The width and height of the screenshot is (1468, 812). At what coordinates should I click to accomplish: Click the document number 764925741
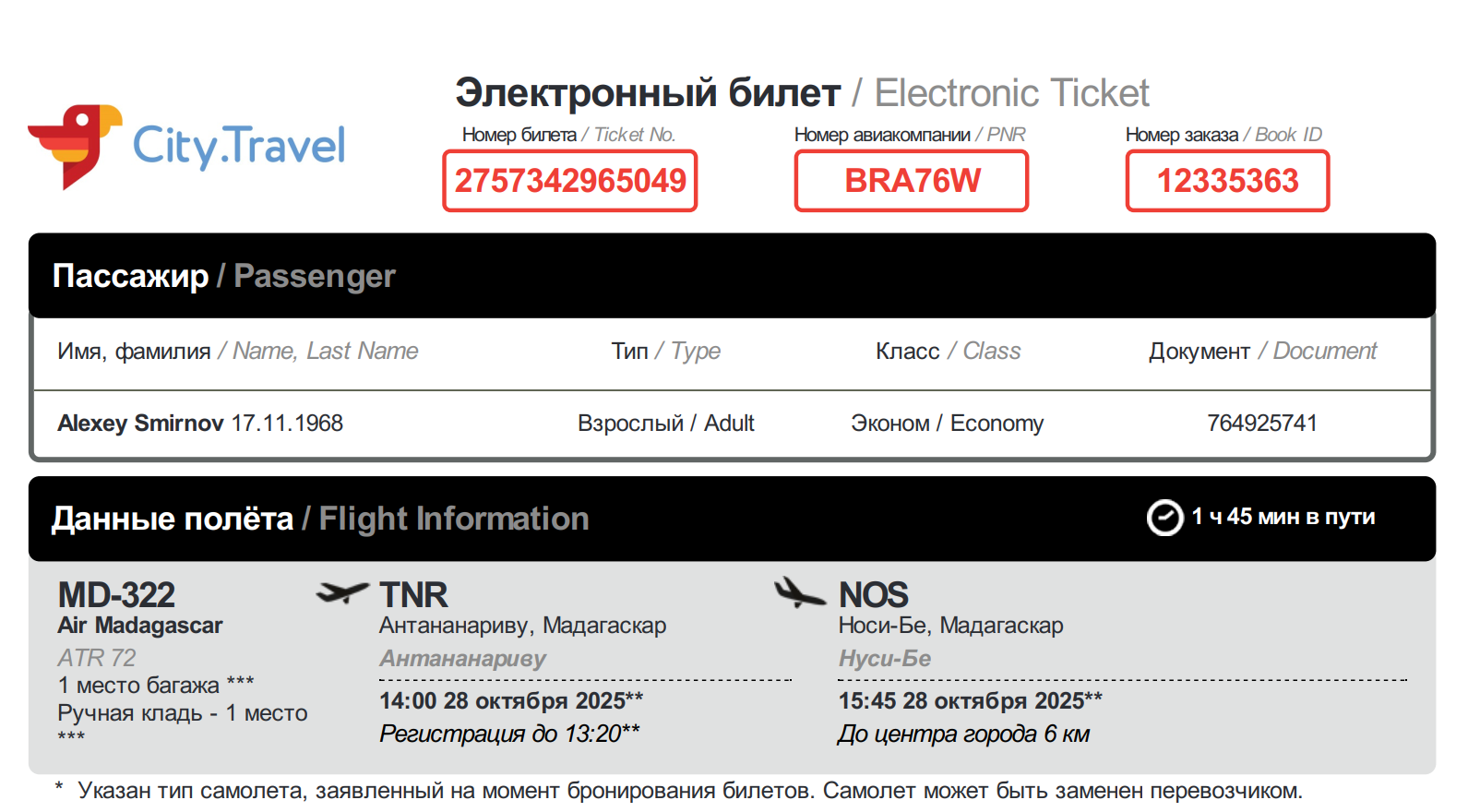(1261, 424)
